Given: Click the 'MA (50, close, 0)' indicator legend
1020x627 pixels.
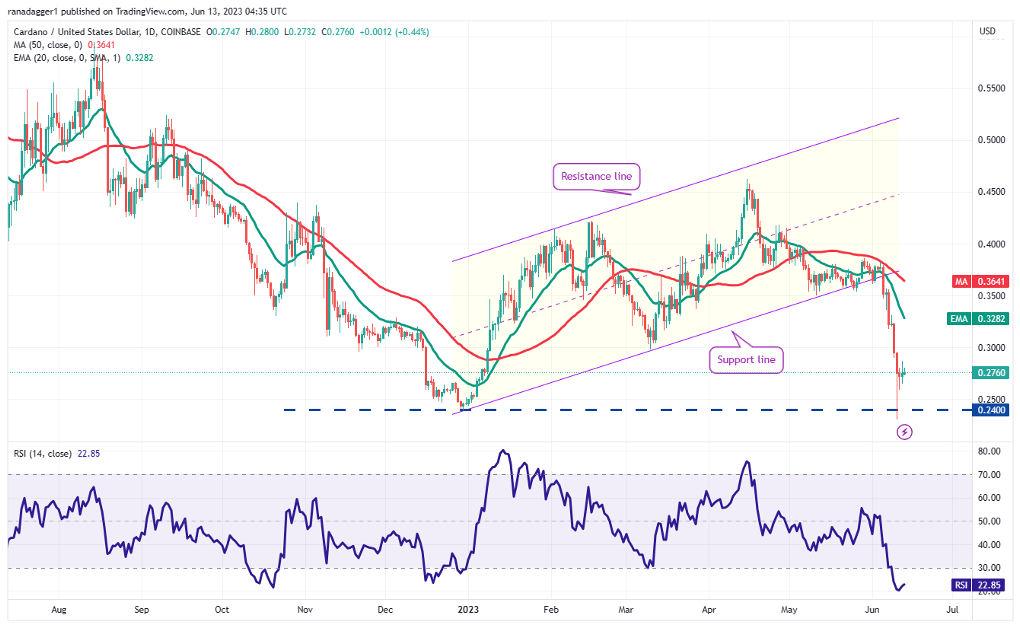Looking at the screenshot, I should [x=64, y=45].
